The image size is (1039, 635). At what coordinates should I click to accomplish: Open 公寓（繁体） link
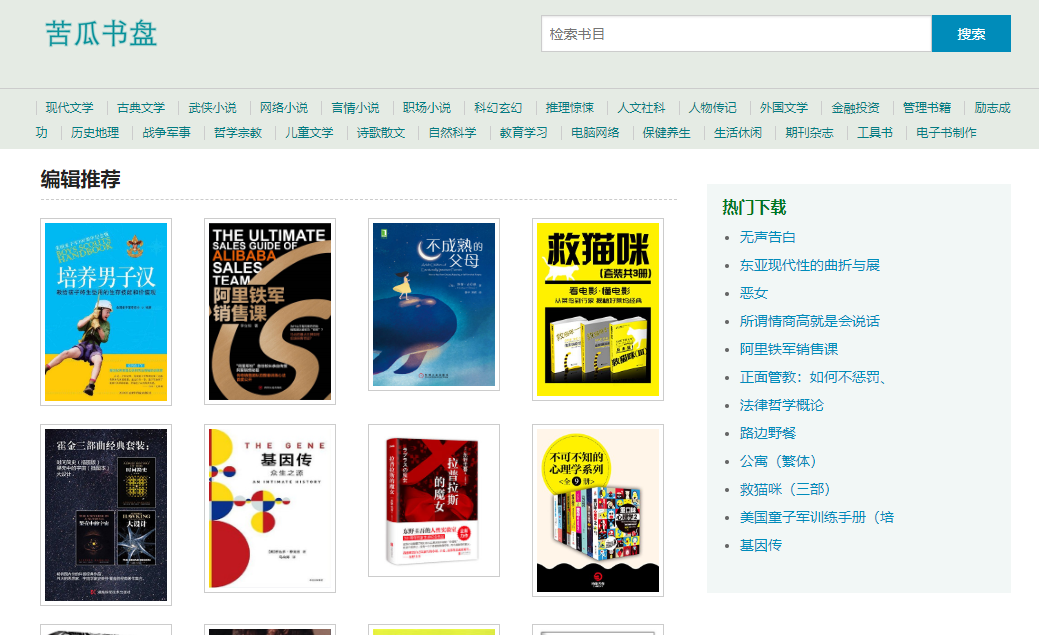click(779, 461)
